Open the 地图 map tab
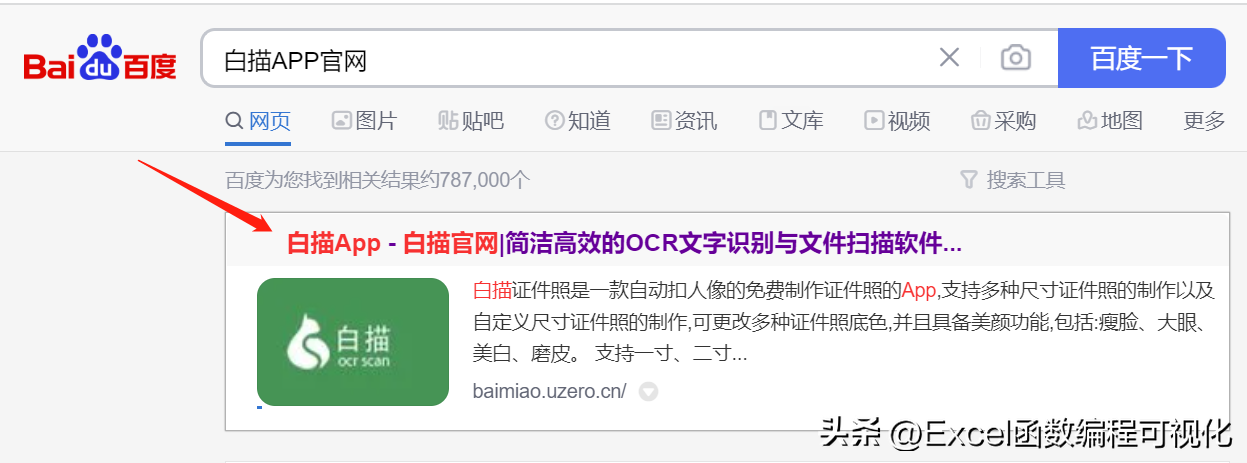 pos(1110,121)
